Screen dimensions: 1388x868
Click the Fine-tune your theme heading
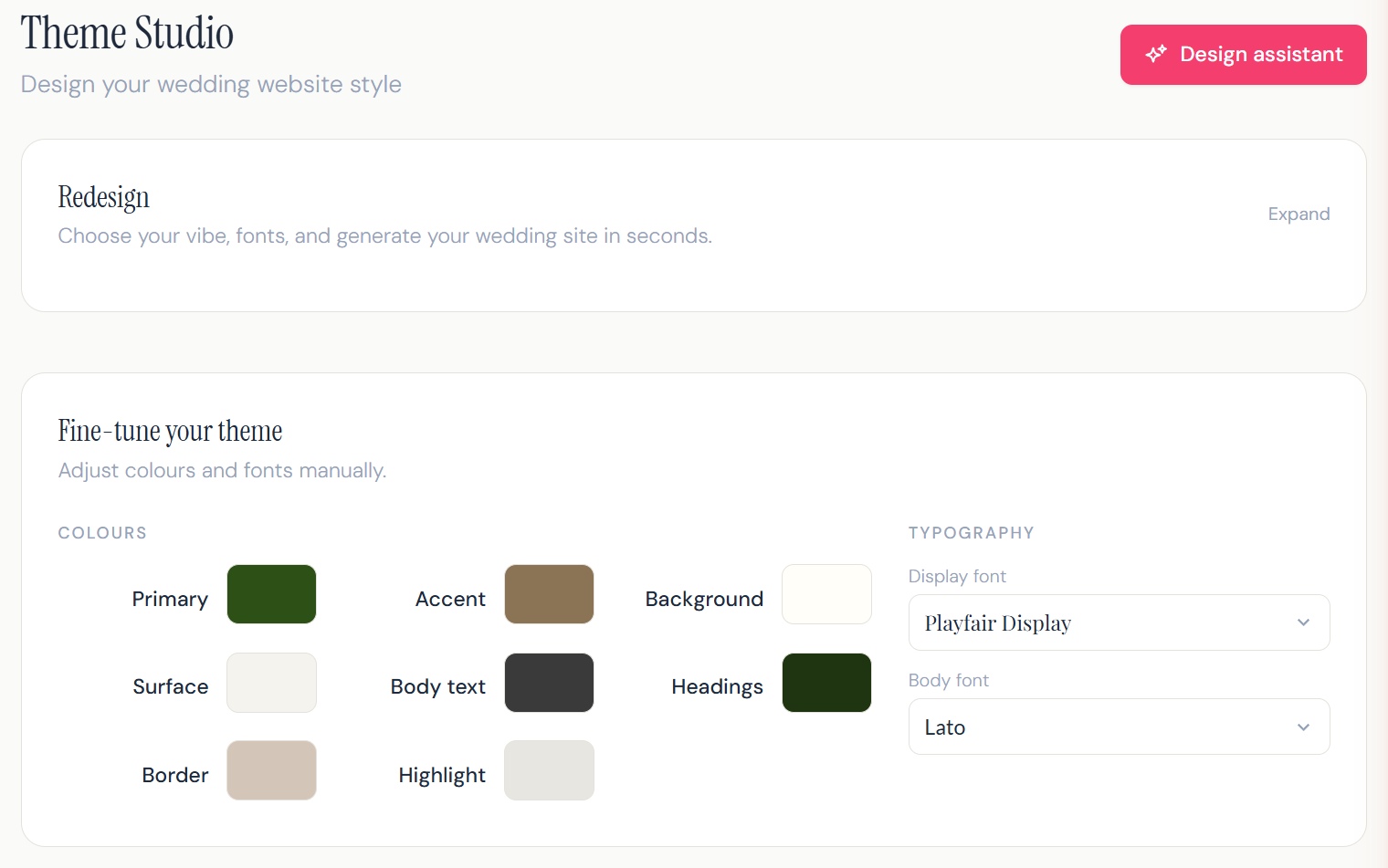pos(170,431)
